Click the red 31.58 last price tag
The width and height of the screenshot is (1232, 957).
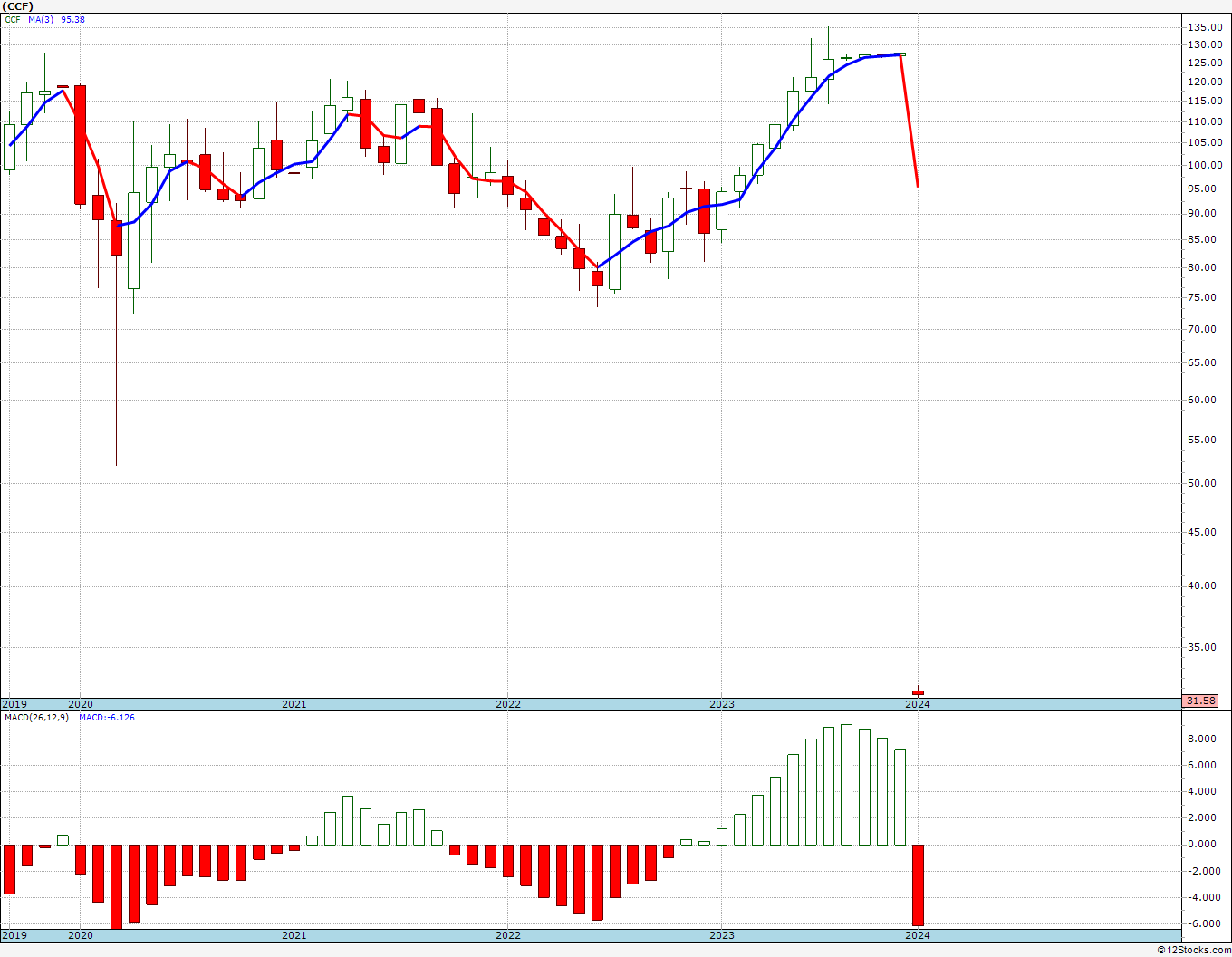pyautogui.click(x=1200, y=701)
